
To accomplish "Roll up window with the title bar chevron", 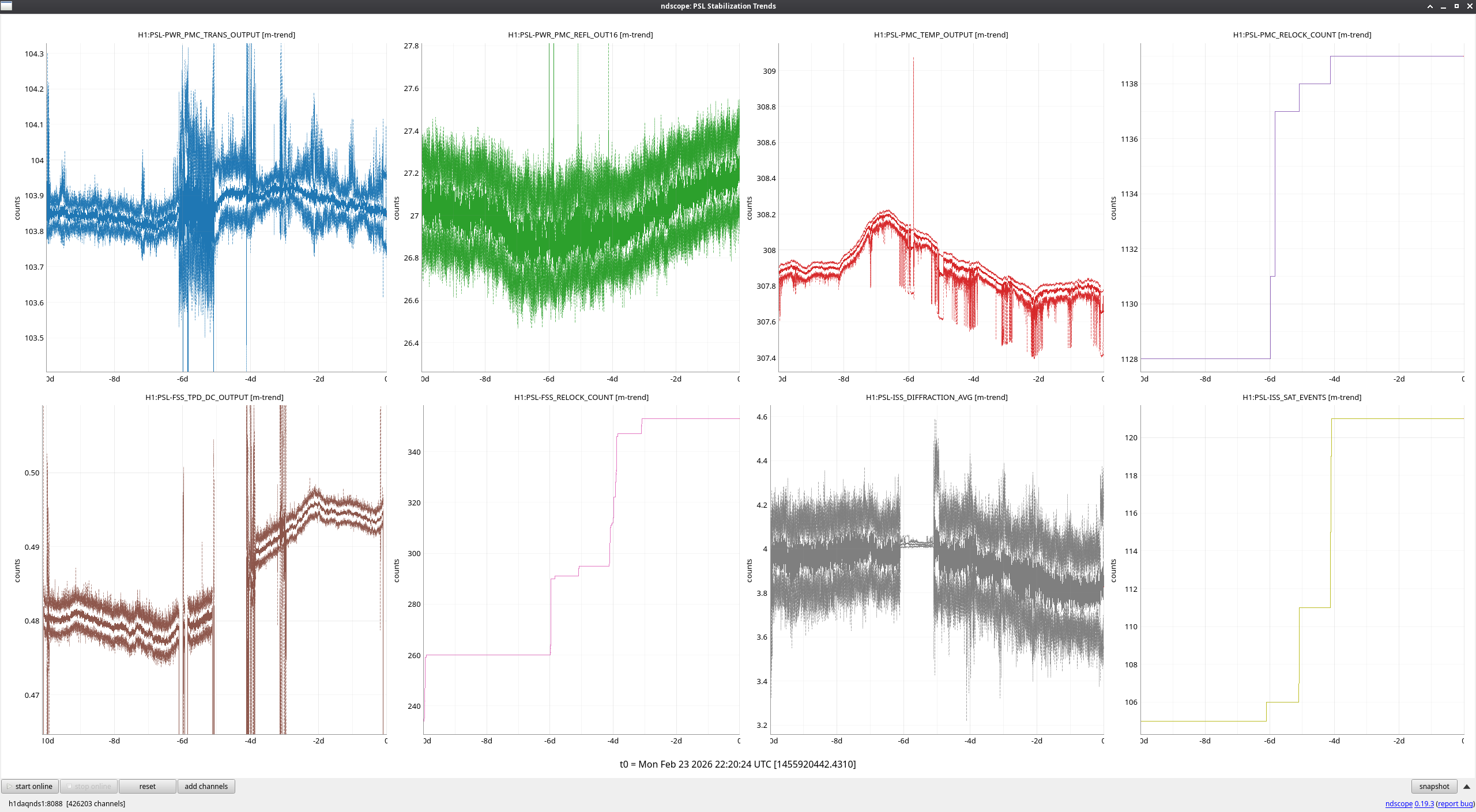I will [x=1430, y=6].
